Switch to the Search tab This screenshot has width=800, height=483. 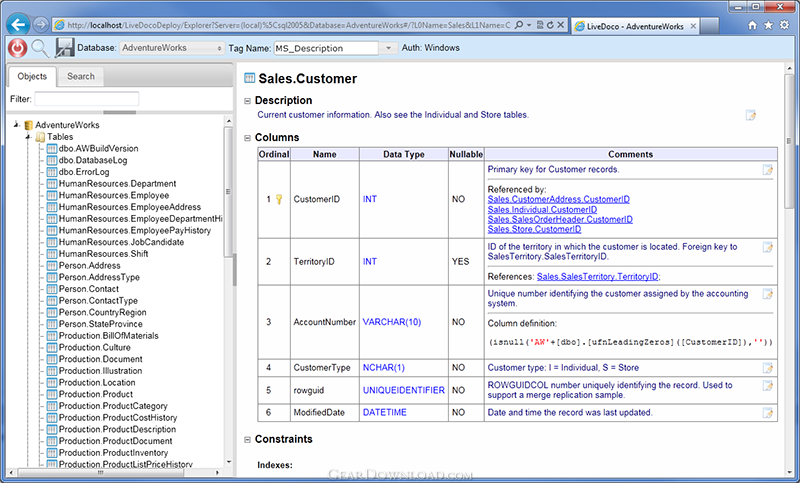pos(81,77)
